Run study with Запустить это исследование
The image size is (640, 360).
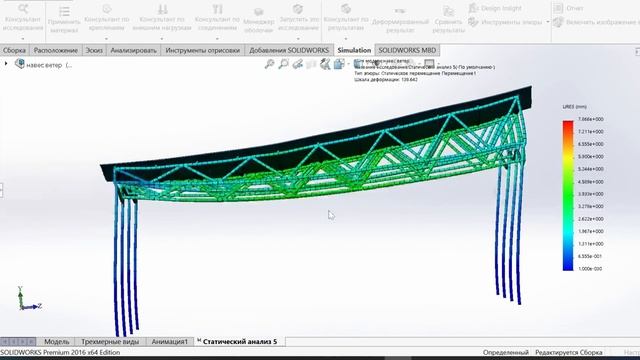298,17
